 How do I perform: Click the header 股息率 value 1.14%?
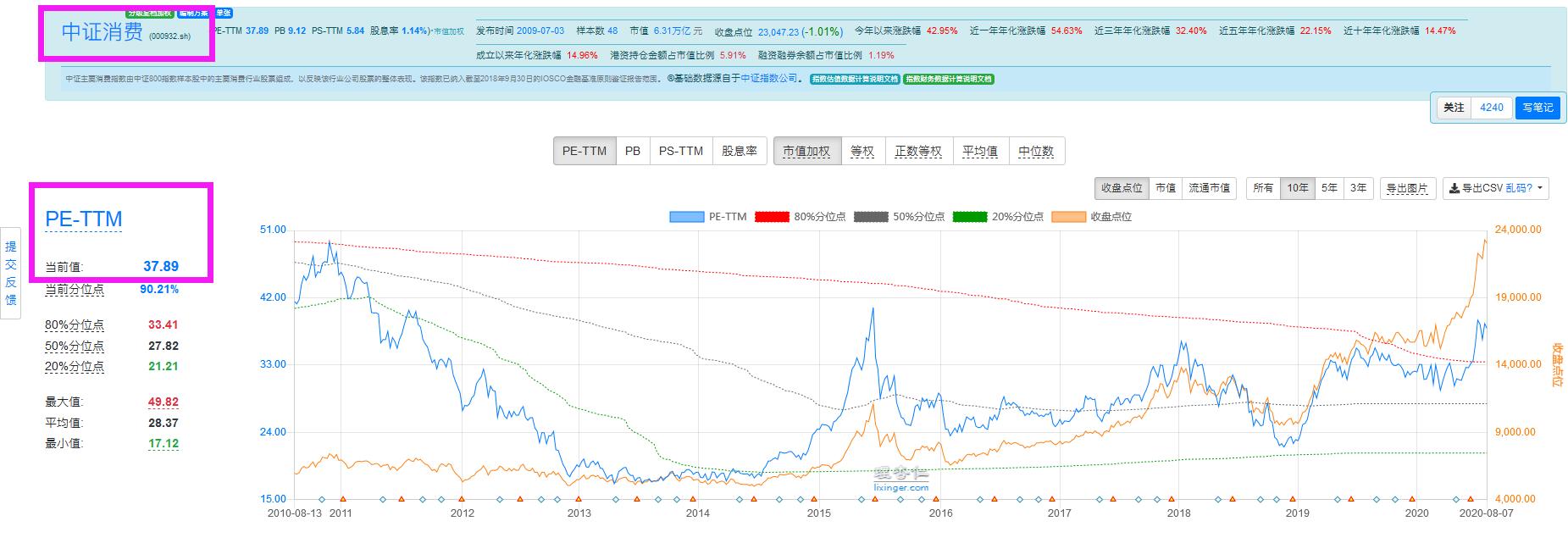[415, 30]
